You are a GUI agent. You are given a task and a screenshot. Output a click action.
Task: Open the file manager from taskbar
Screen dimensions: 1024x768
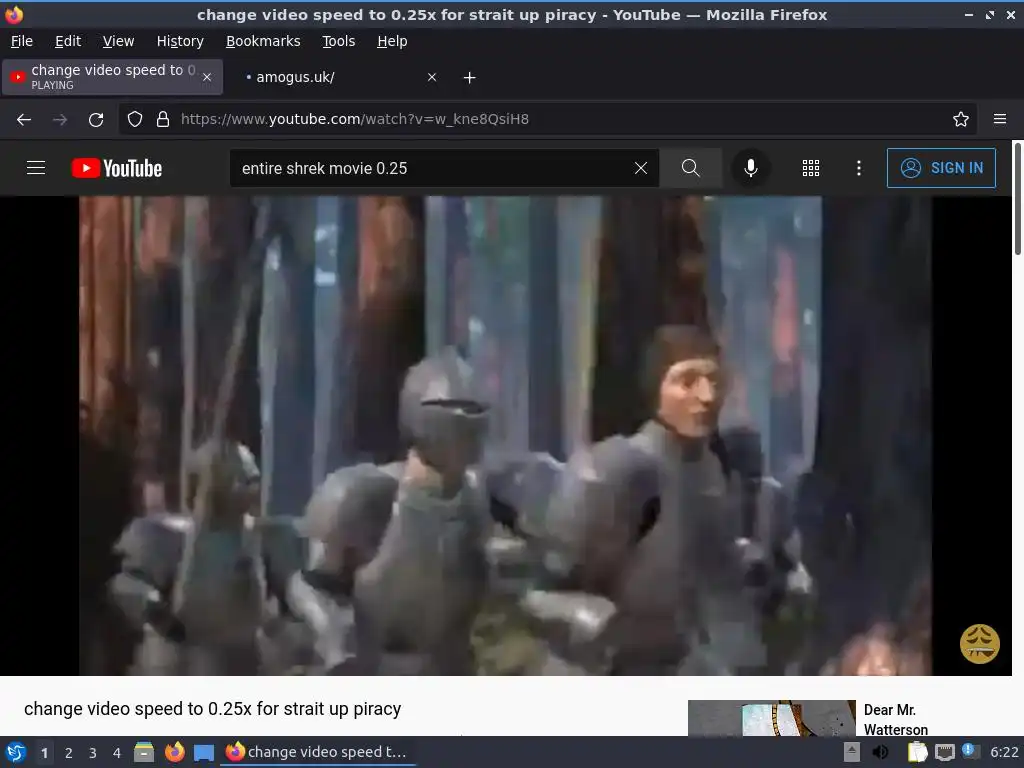tap(144, 752)
